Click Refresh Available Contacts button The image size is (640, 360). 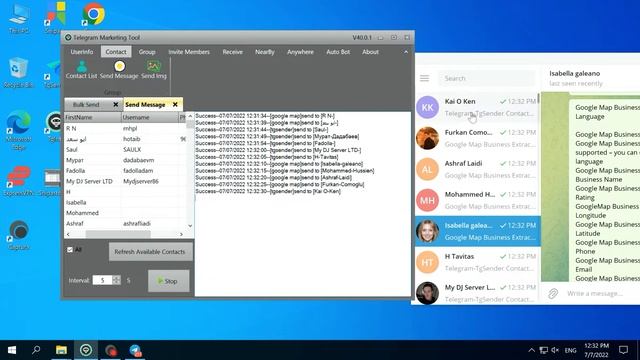(x=150, y=252)
